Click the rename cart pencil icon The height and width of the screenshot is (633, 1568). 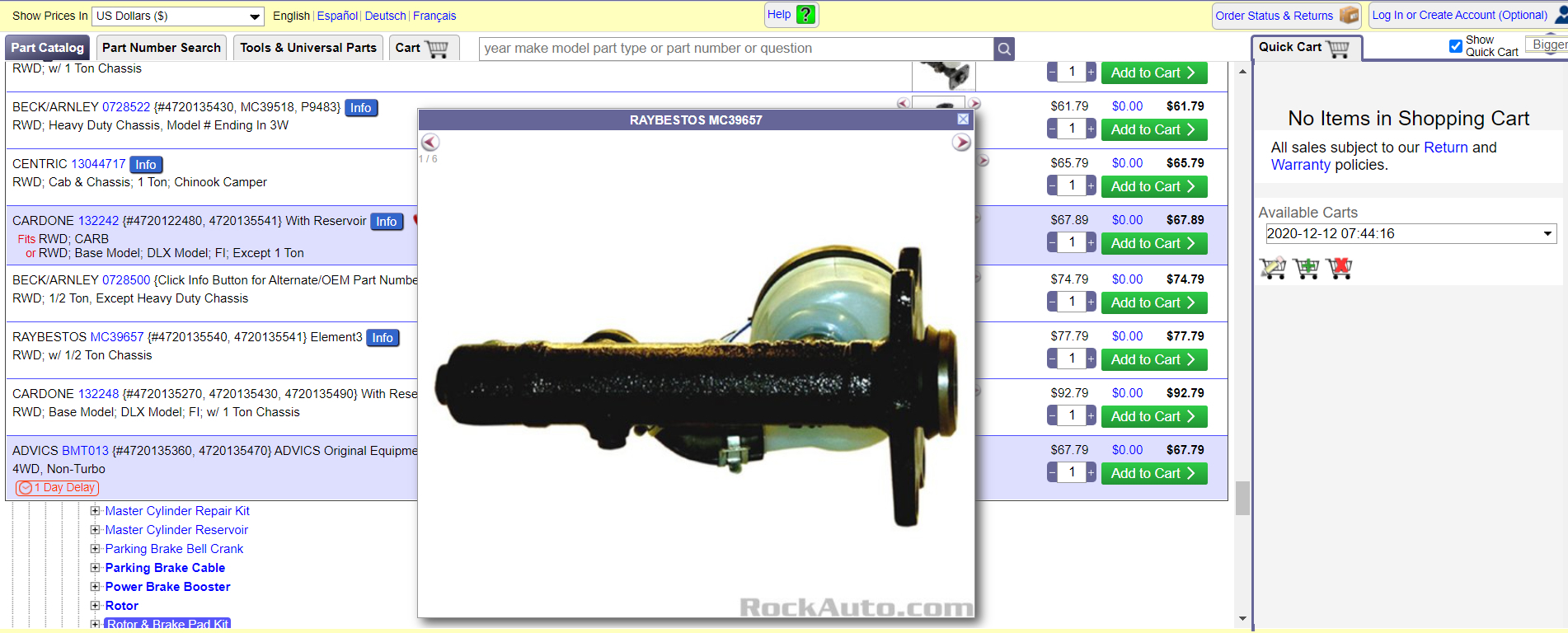coord(1273,268)
